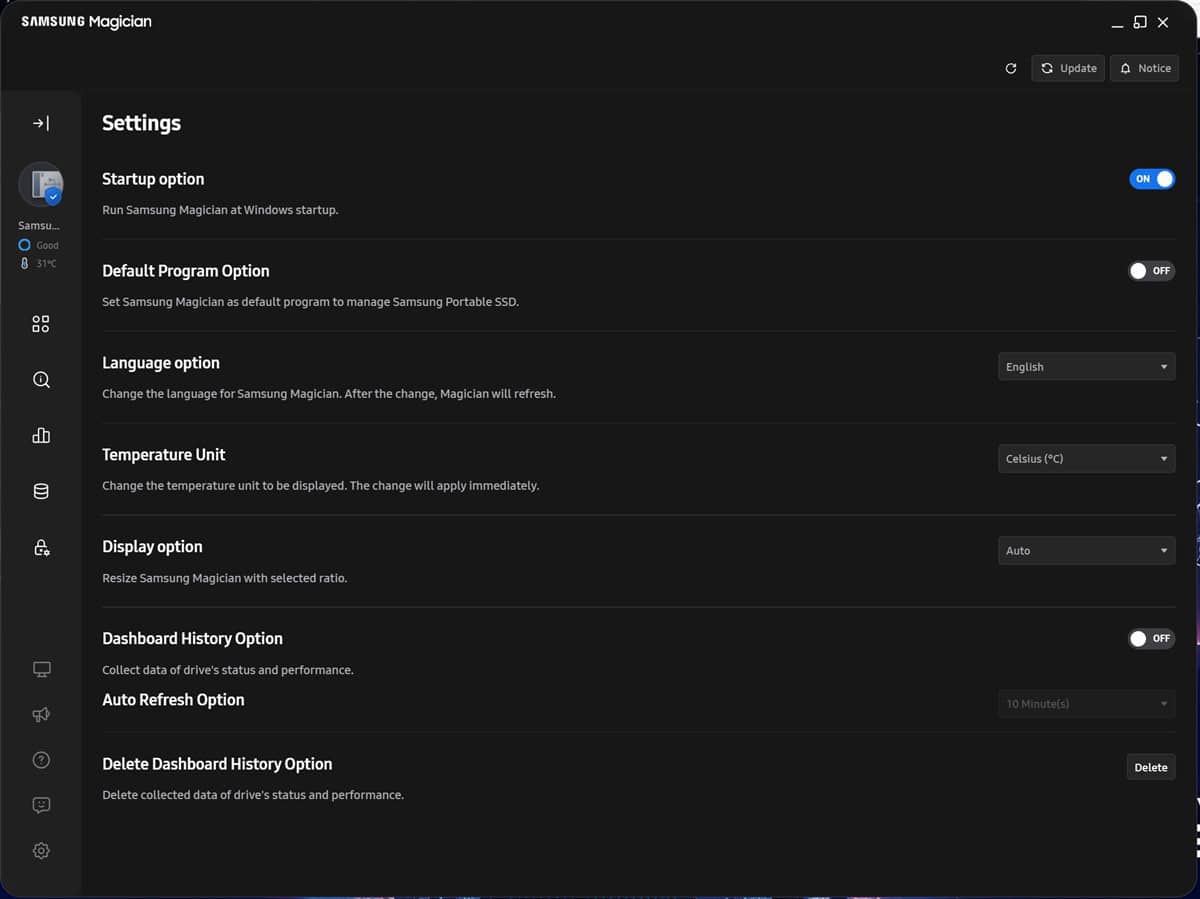1200x899 pixels.
Task: Open the dashboard grid icon
Action: point(41,324)
